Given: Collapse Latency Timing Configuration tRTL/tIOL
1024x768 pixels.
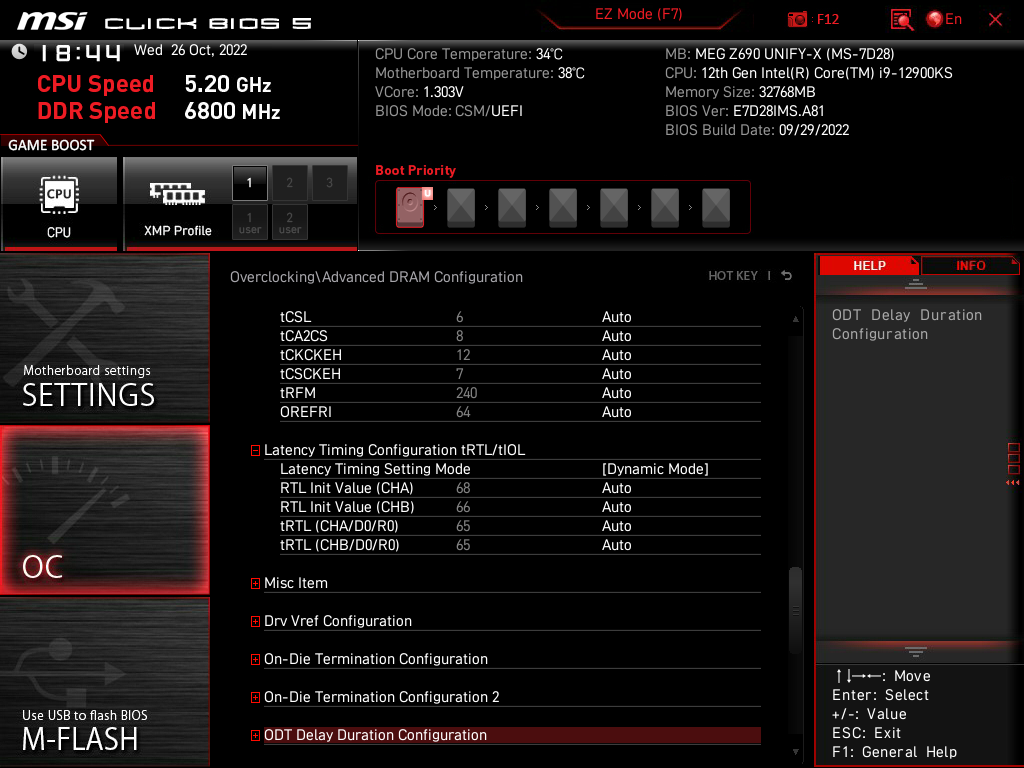Looking at the screenshot, I should 255,450.
